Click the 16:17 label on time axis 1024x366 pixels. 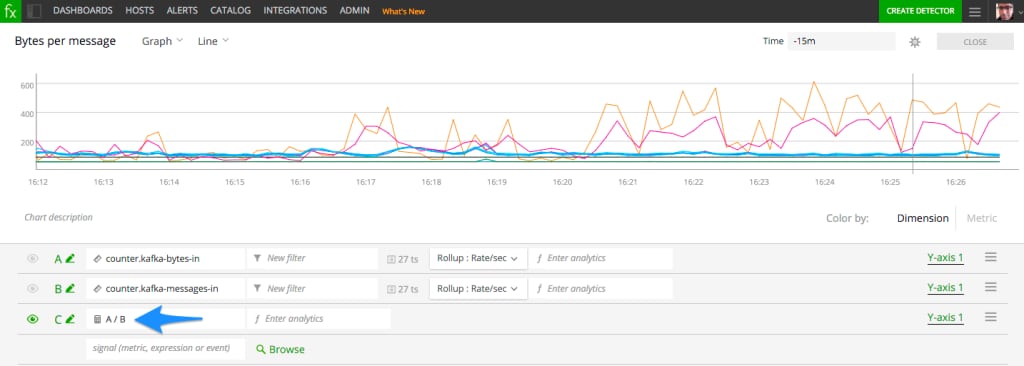coord(366,182)
